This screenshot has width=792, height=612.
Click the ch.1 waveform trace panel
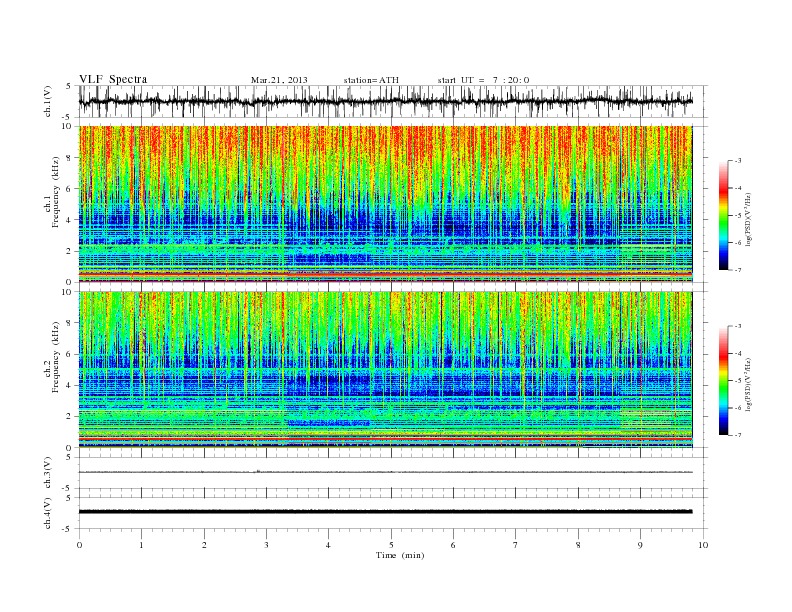coord(393,101)
